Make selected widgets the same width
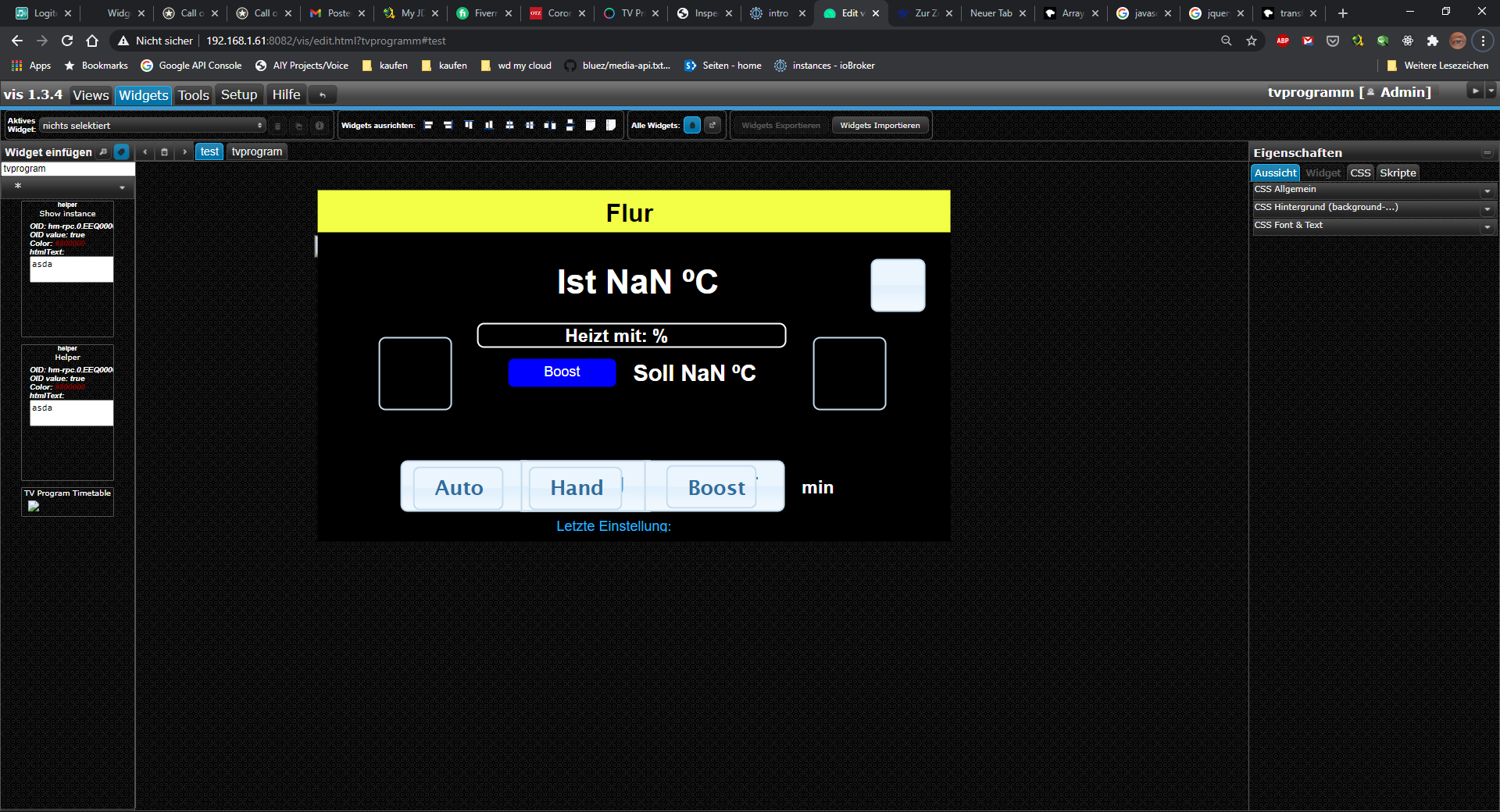Image resolution: width=1500 pixels, height=812 pixels. coord(591,125)
